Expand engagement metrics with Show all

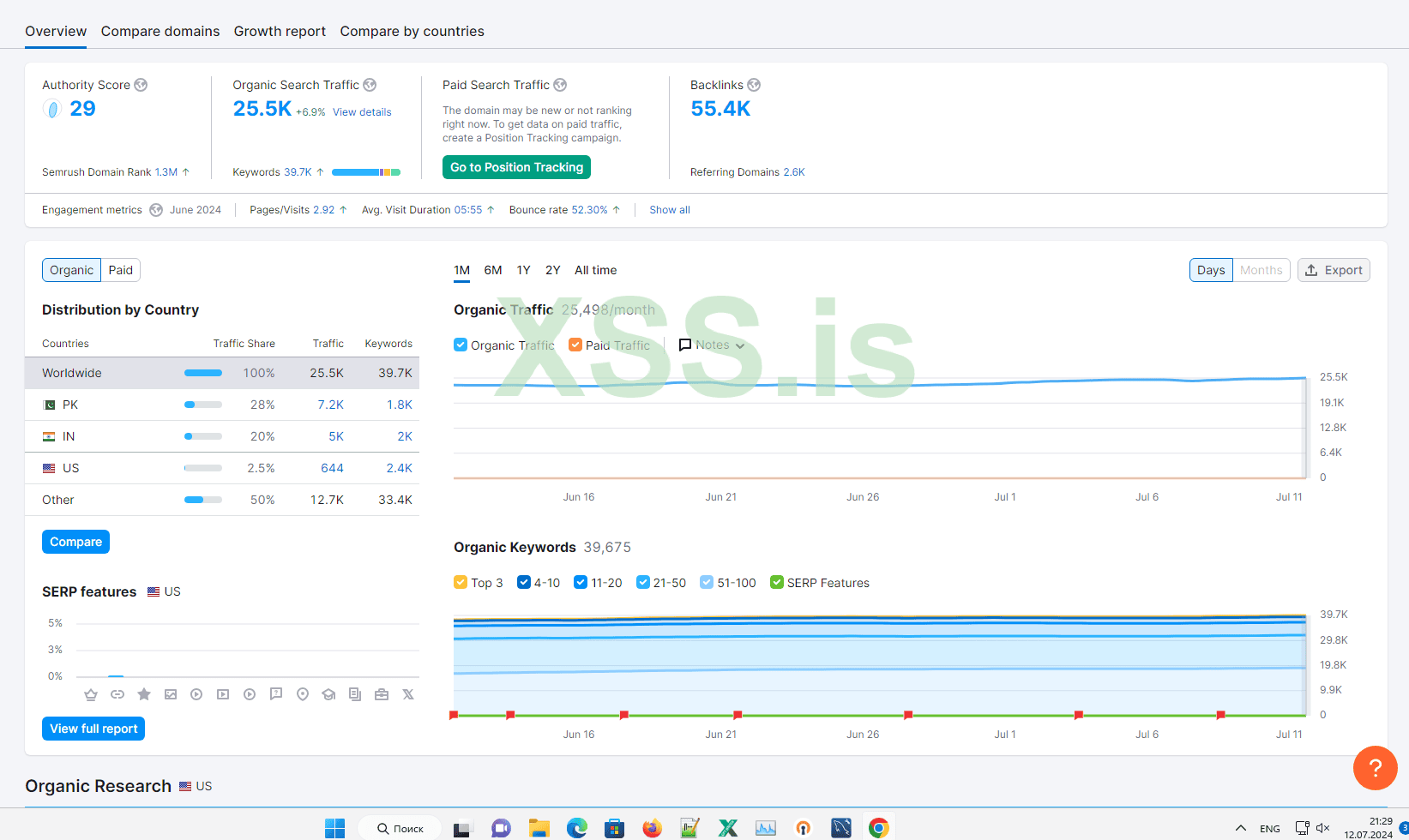point(669,210)
